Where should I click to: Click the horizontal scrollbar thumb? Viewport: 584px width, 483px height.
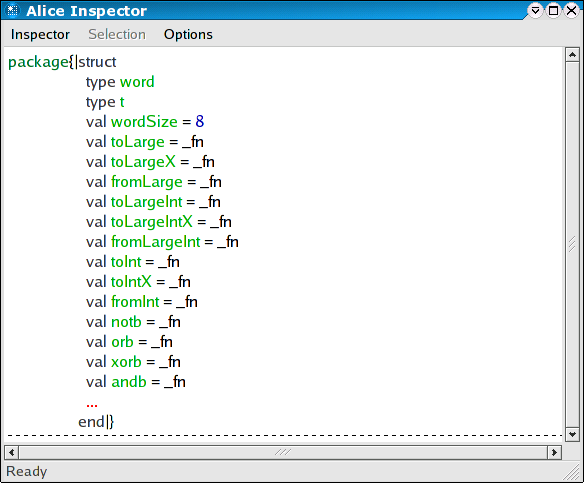tap(283, 452)
